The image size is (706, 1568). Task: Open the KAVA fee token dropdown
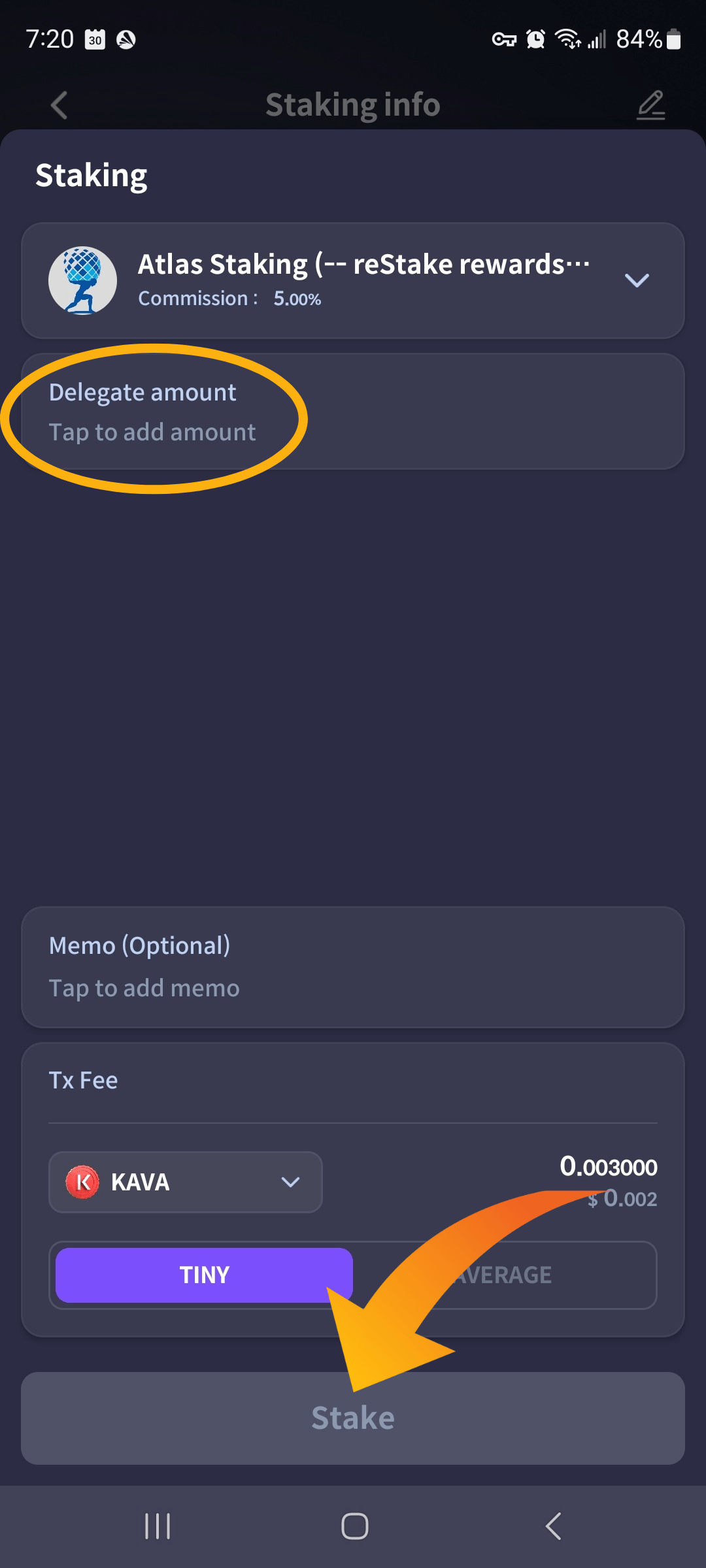(290, 1181)
